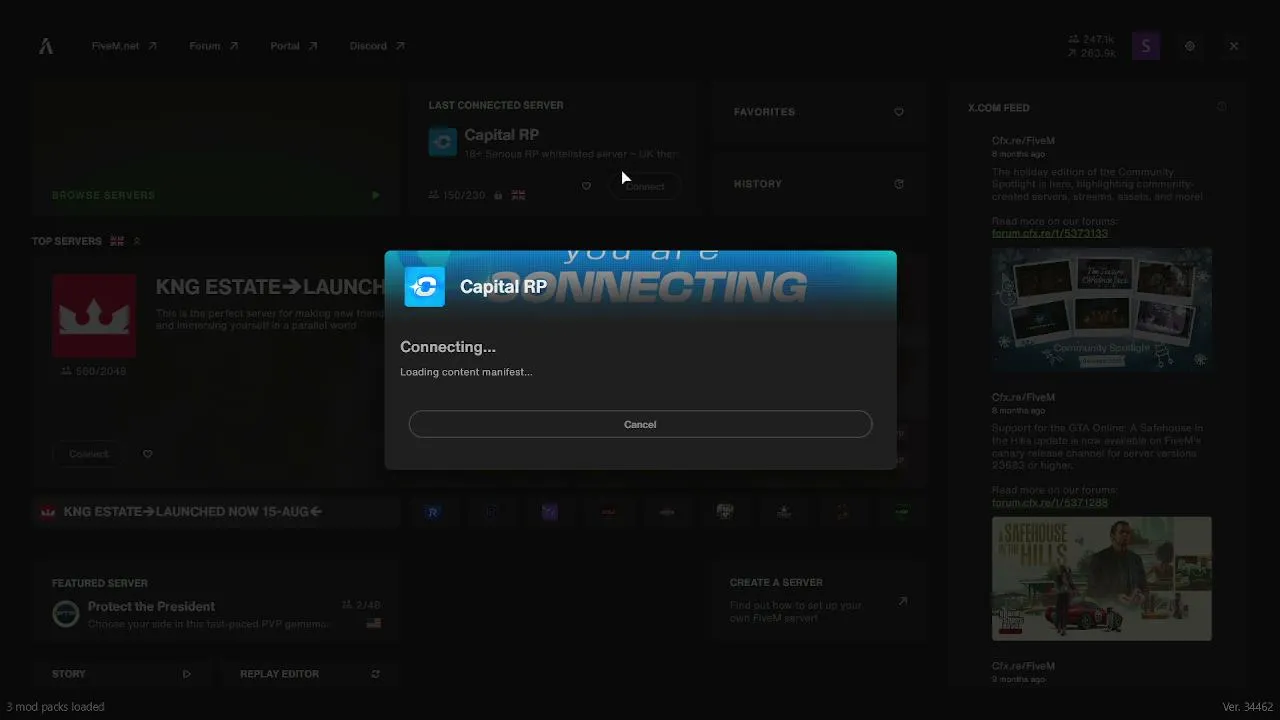The height and width of the screenshot is (720, 1280).
Task: Open the FiveM home logo
Action: click(x=46, y=46)
